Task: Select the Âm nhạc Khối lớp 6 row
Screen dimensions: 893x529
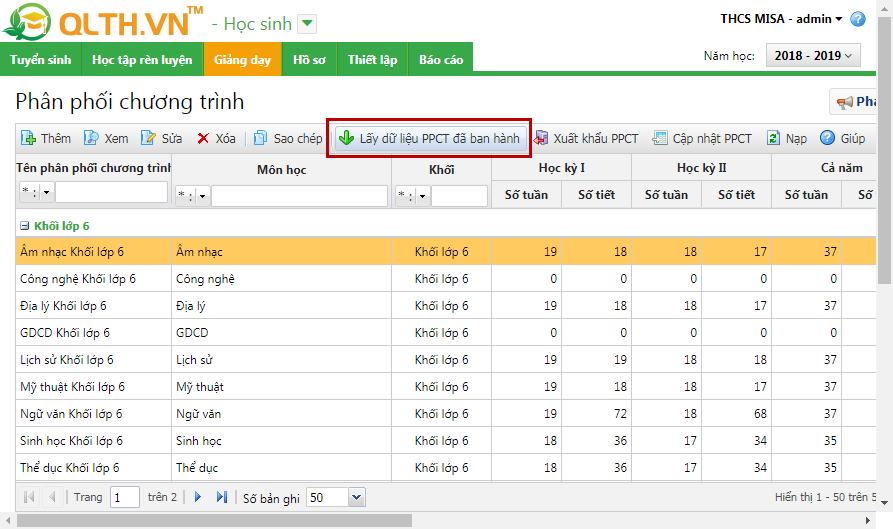Action: click(446, 251)
